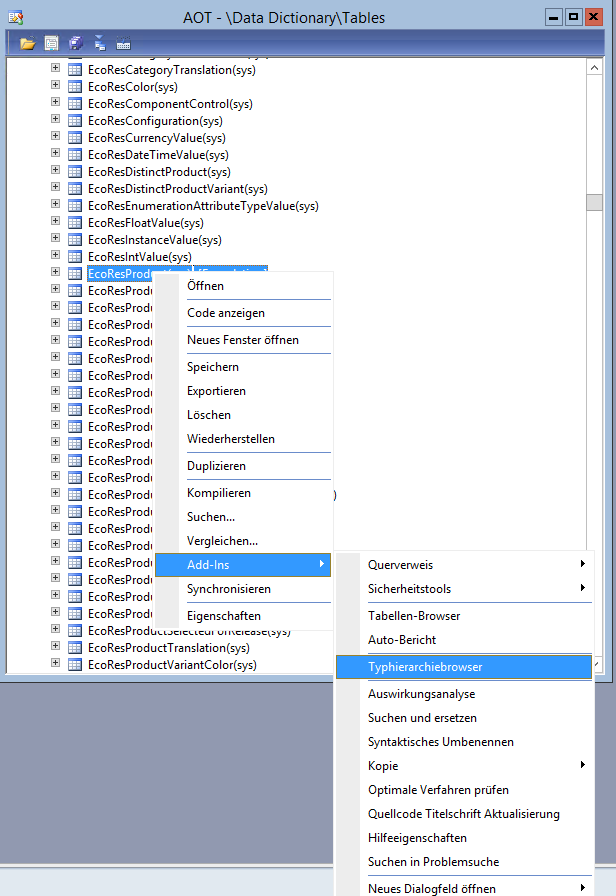This screenshot has height=896, width=616.
Task: Launch Tabellen-Browser from Add-Ins
Action: point(464,616)
